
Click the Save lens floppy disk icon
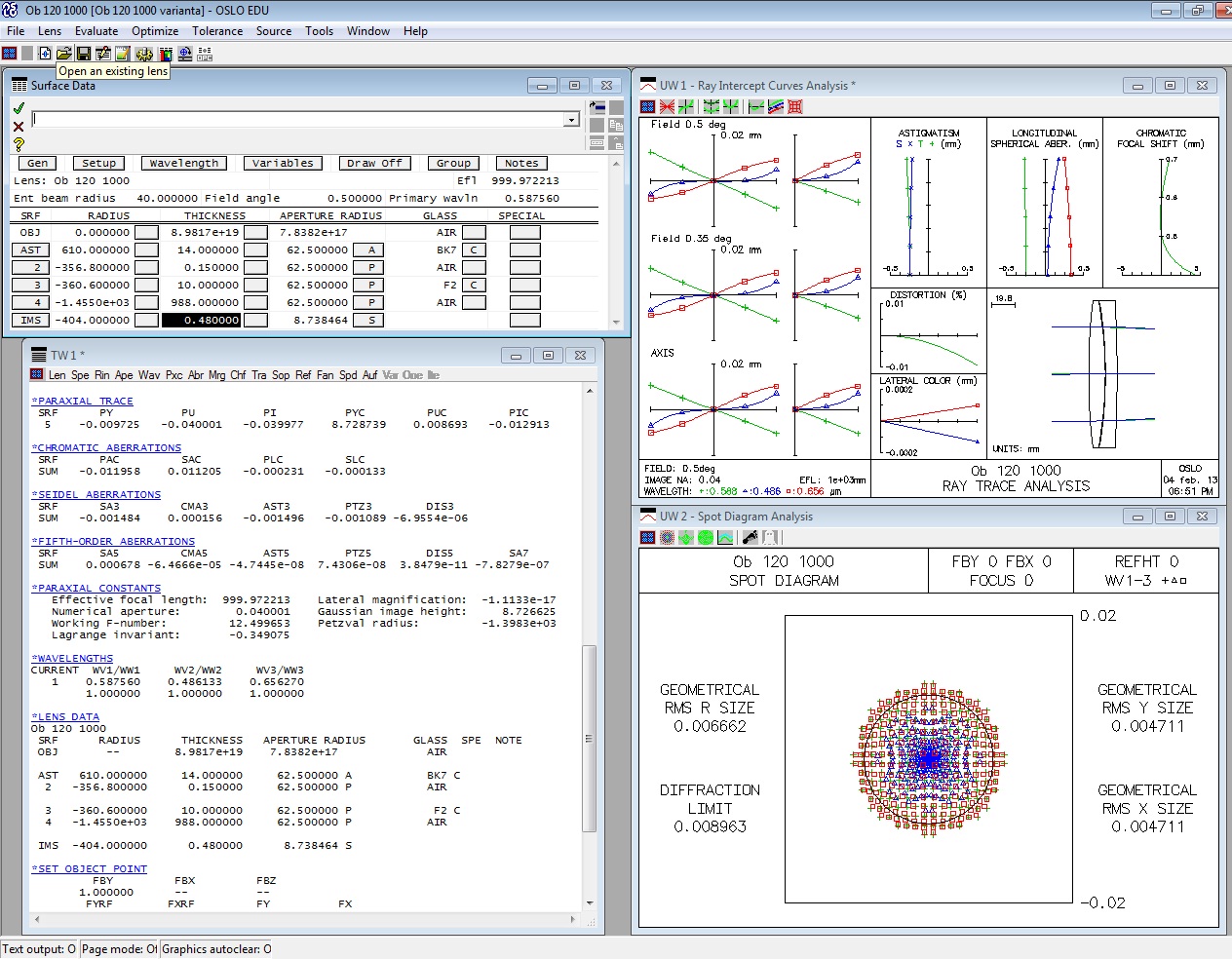tap(83, 54)
